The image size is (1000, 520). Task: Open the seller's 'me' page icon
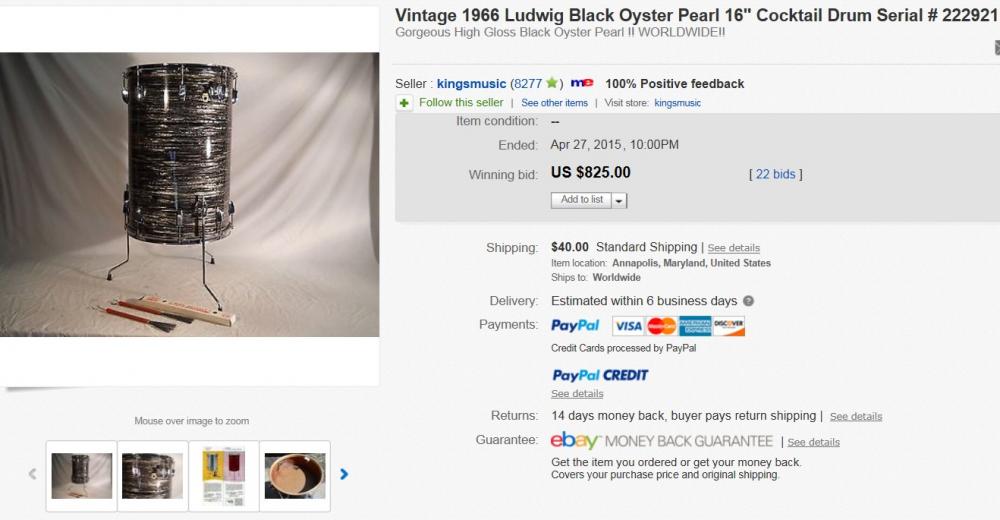582,83
